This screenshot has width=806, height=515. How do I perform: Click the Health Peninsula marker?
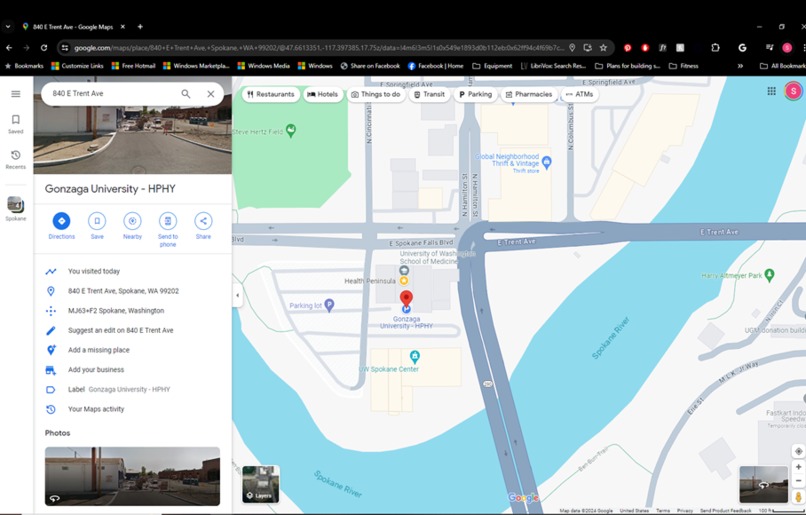pyautogui.click(x=404, y=281)
